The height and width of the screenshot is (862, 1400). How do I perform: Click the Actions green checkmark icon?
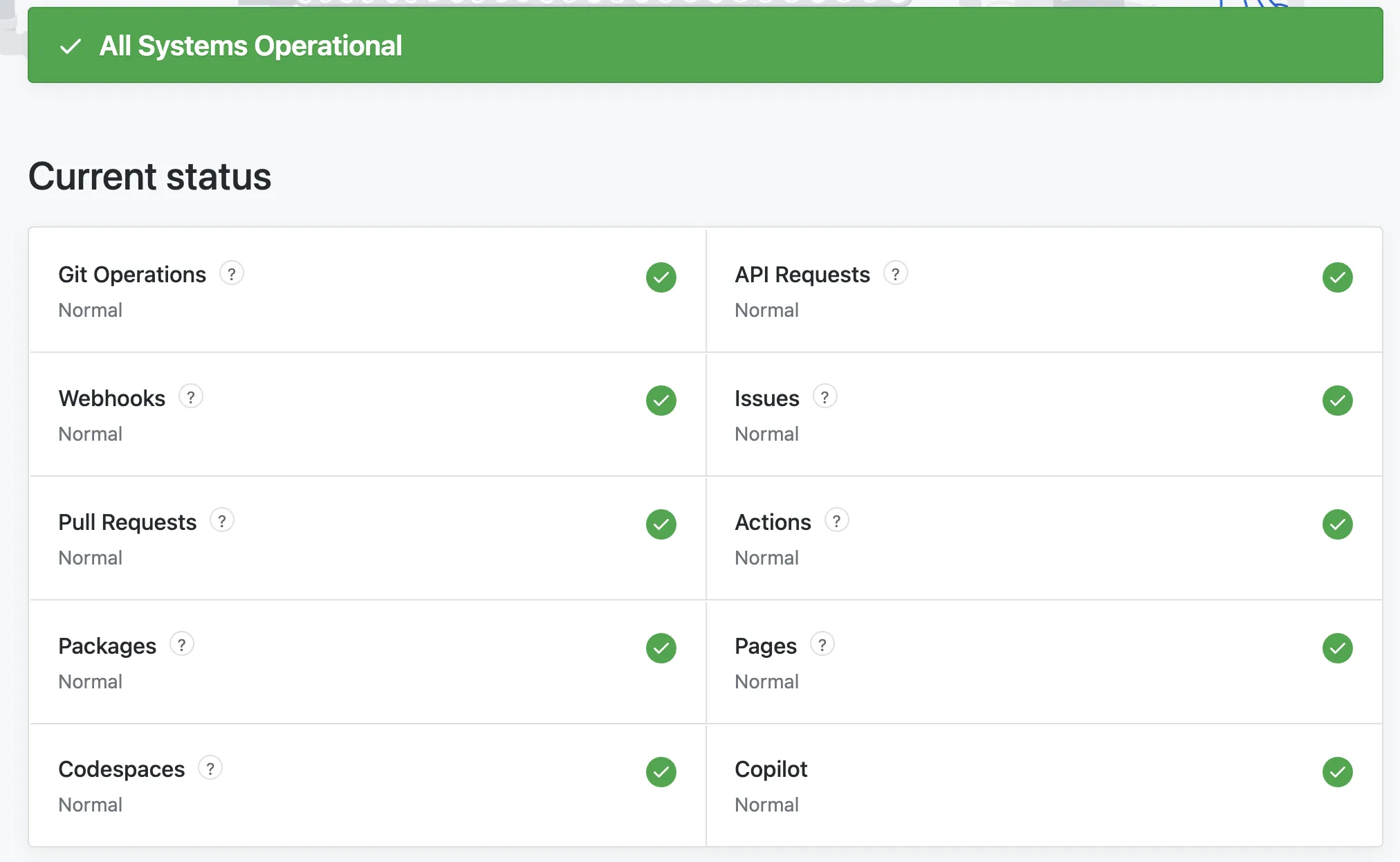[x=1338, y=524]
